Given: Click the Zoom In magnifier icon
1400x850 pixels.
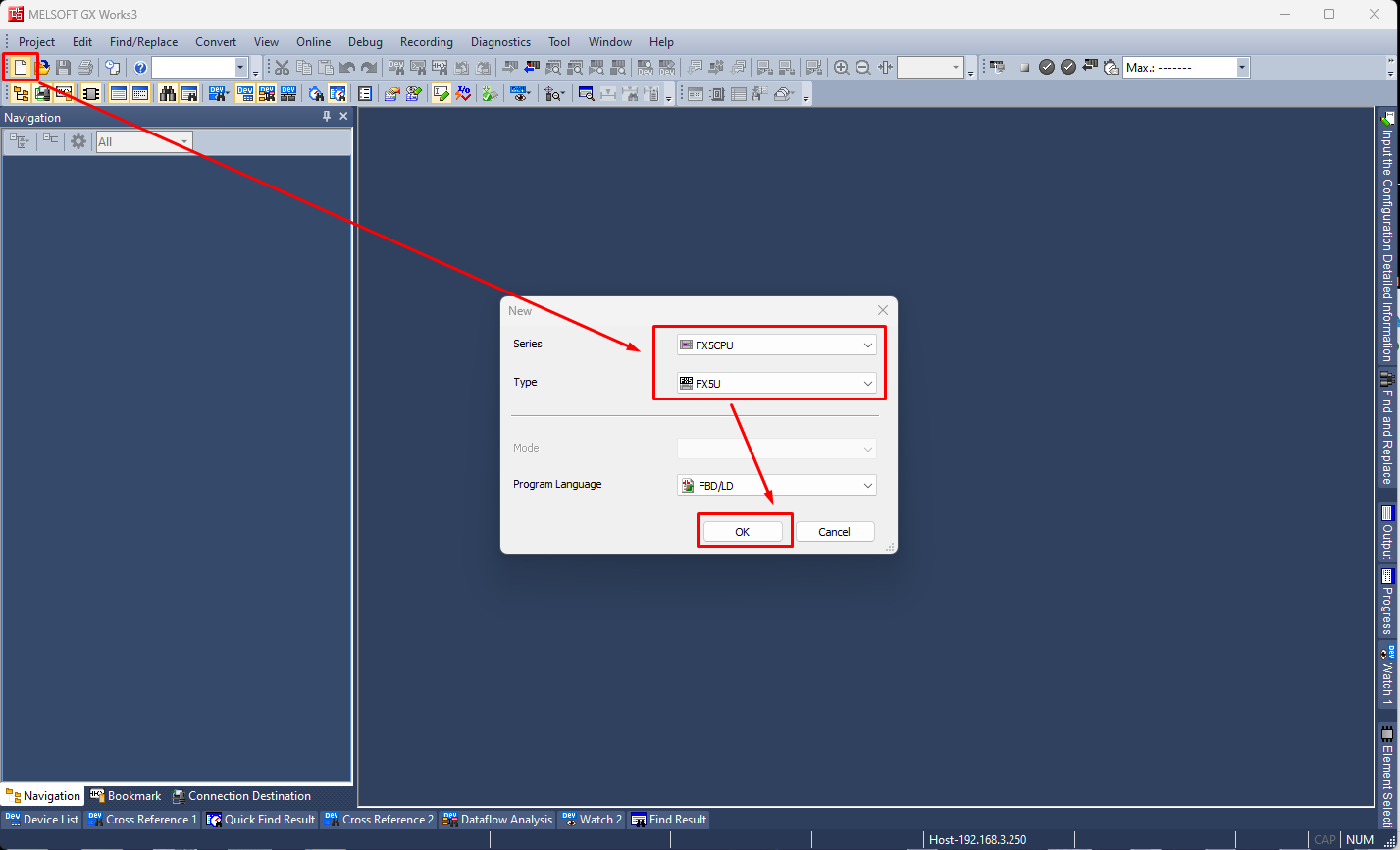Looking at the screenshot, I should coord(841,68).
